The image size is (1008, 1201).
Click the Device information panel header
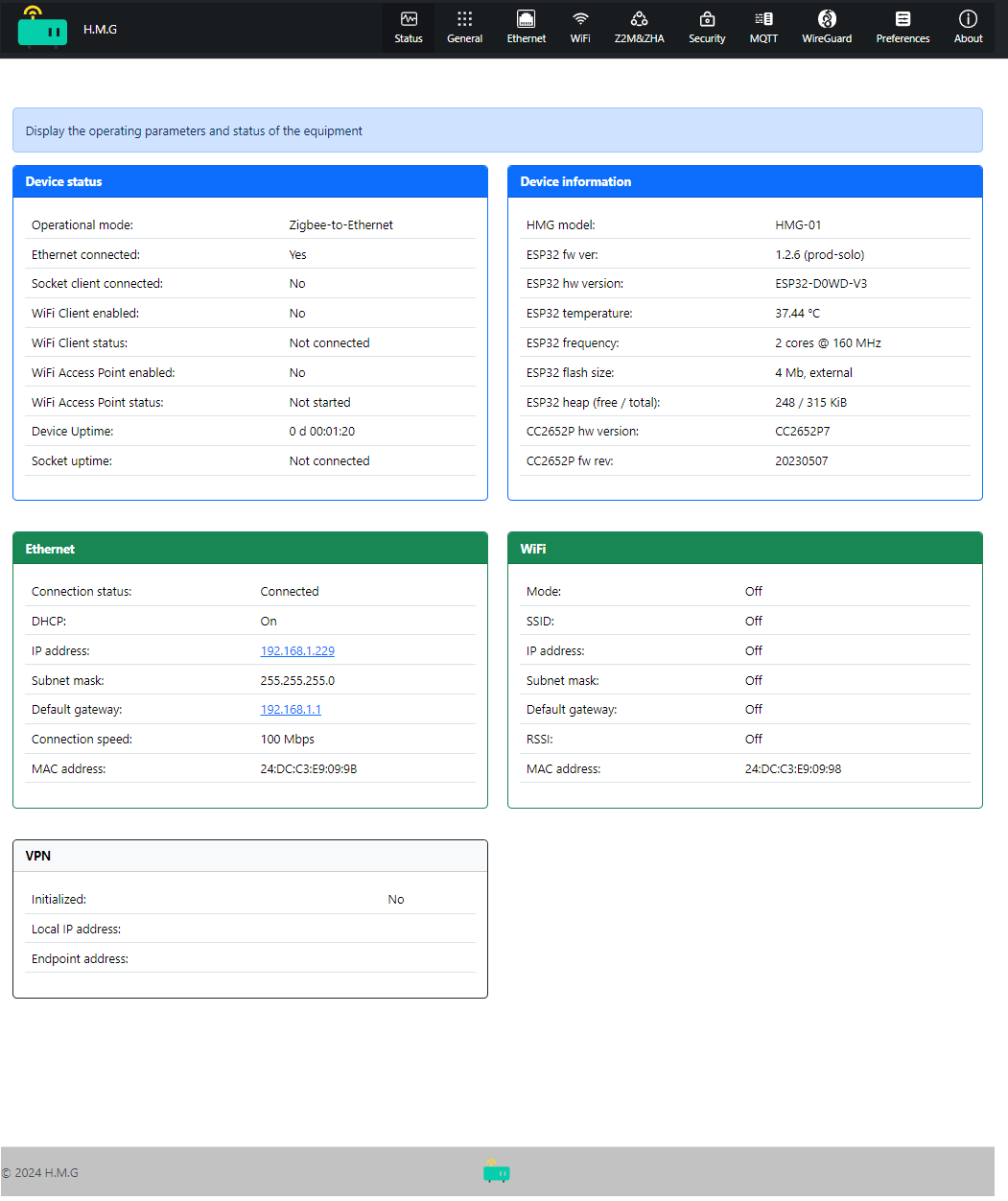(x=744, y=181)
